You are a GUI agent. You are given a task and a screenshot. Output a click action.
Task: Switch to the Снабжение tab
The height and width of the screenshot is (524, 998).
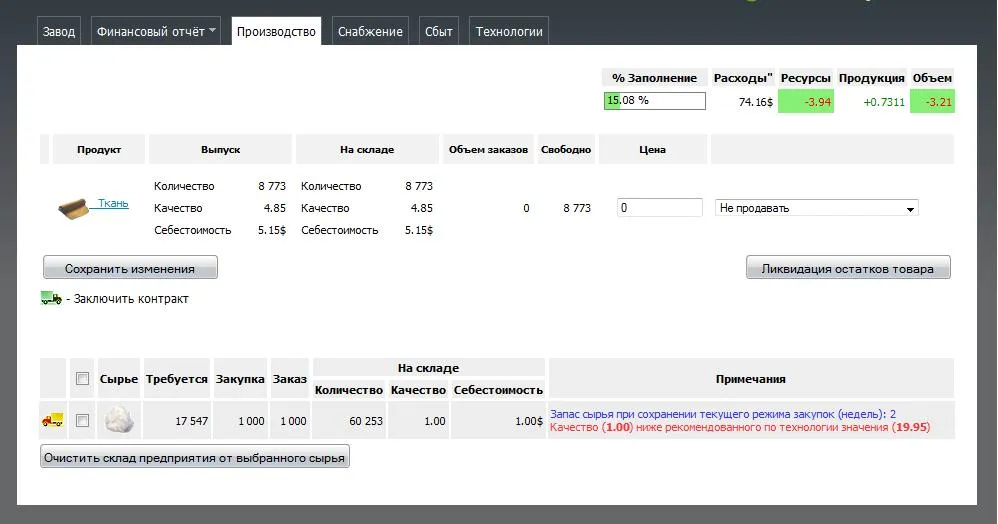pos(370,31)
